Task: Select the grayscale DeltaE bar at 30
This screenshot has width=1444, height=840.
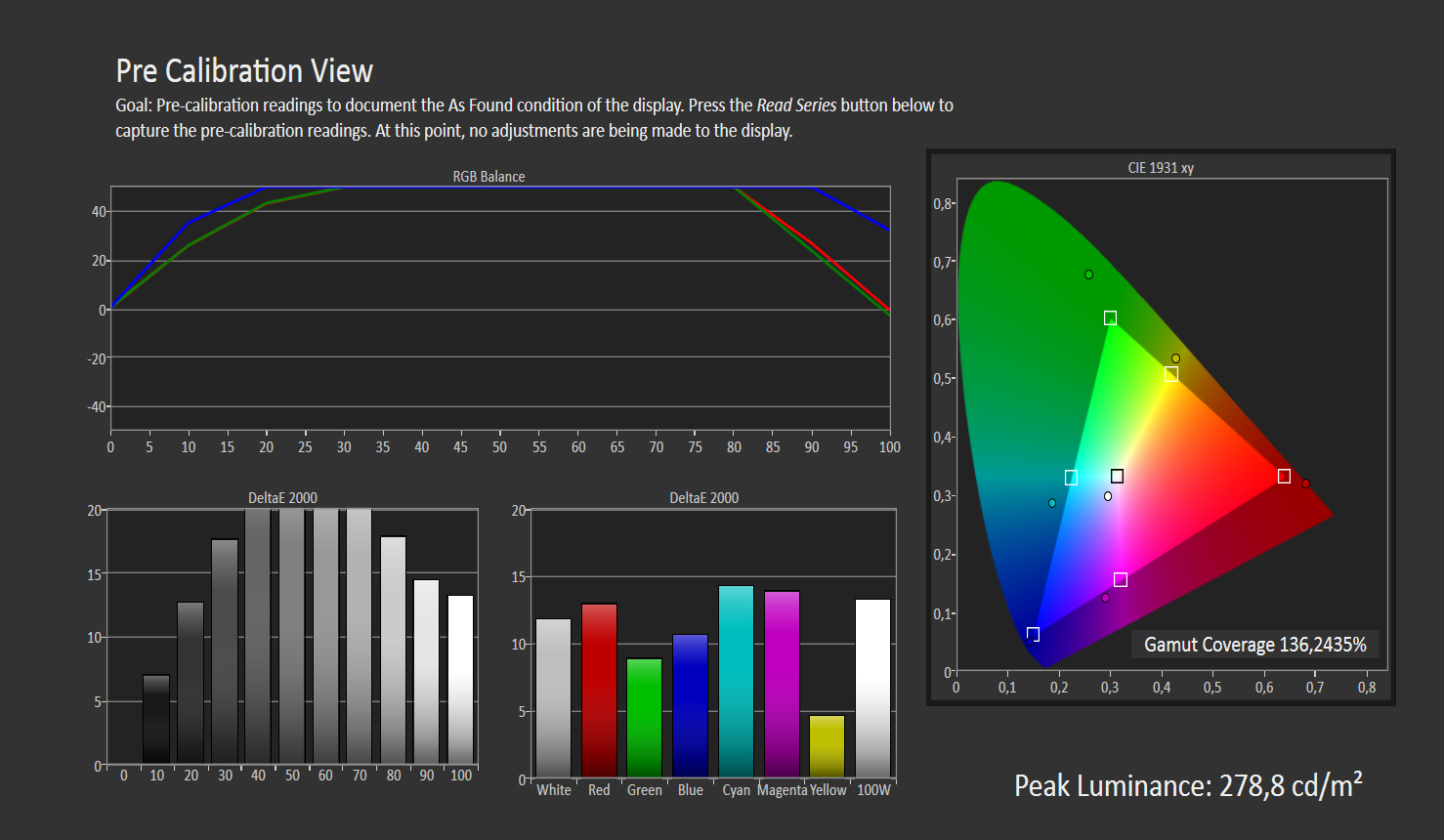Action: coord(225,651)
